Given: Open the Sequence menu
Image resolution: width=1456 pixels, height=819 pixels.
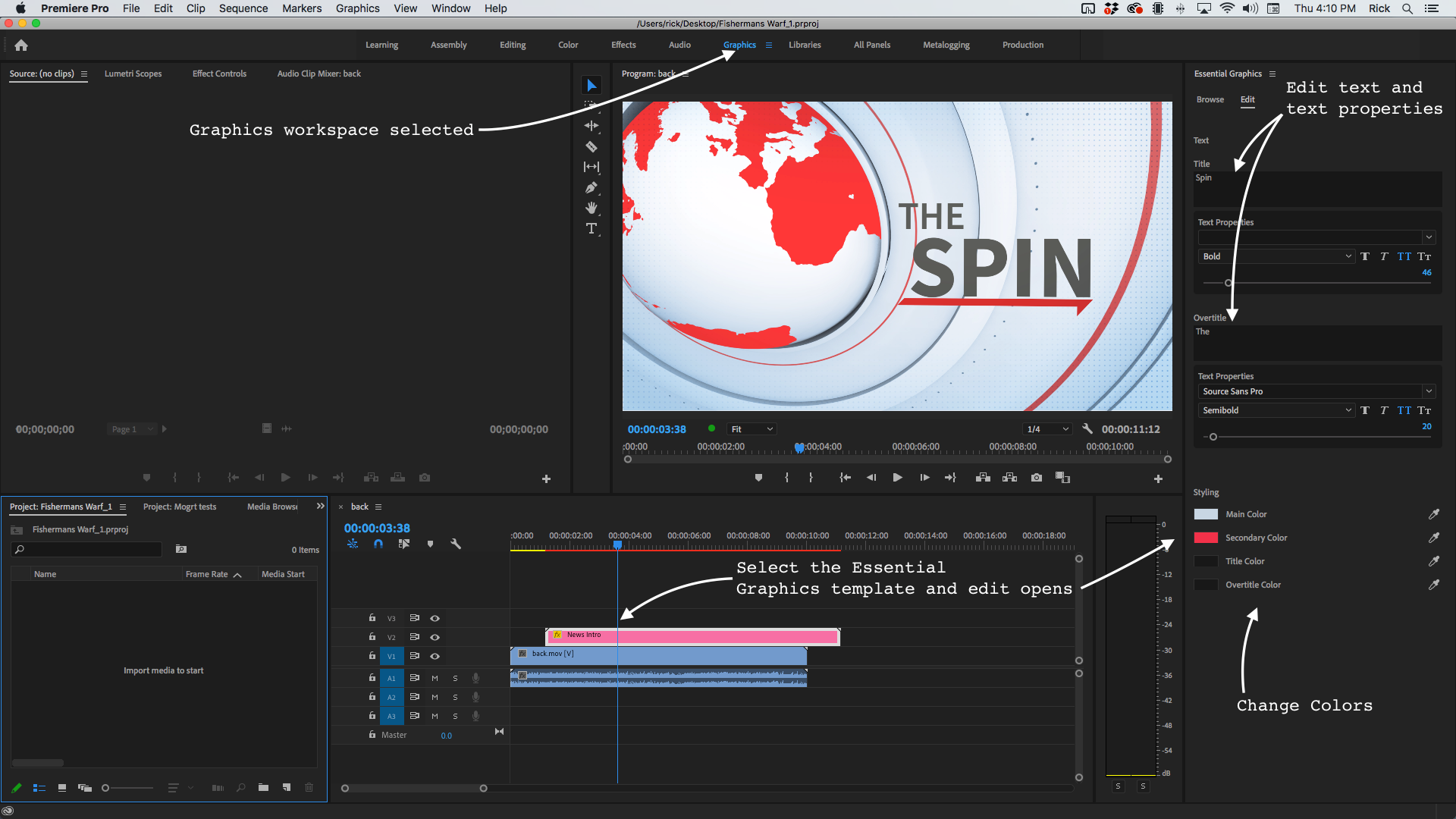Looking at the screenshot, I should tap(243, 8).
